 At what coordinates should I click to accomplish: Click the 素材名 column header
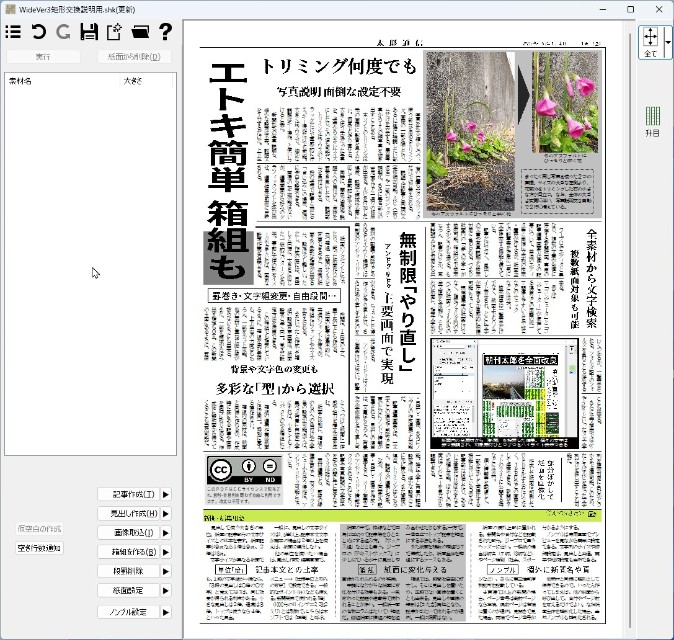(x=20, y=80)
